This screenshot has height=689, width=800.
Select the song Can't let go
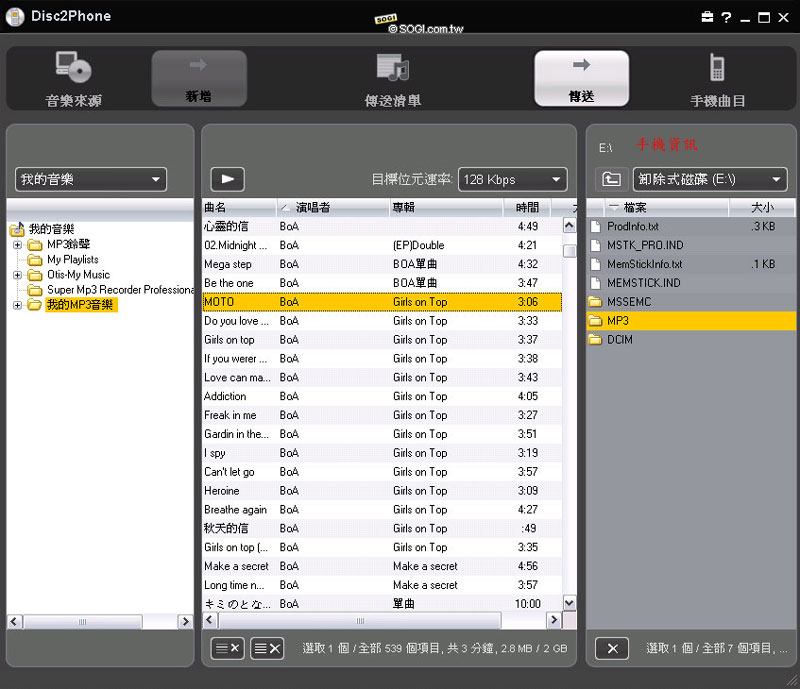tap(382, 472)
